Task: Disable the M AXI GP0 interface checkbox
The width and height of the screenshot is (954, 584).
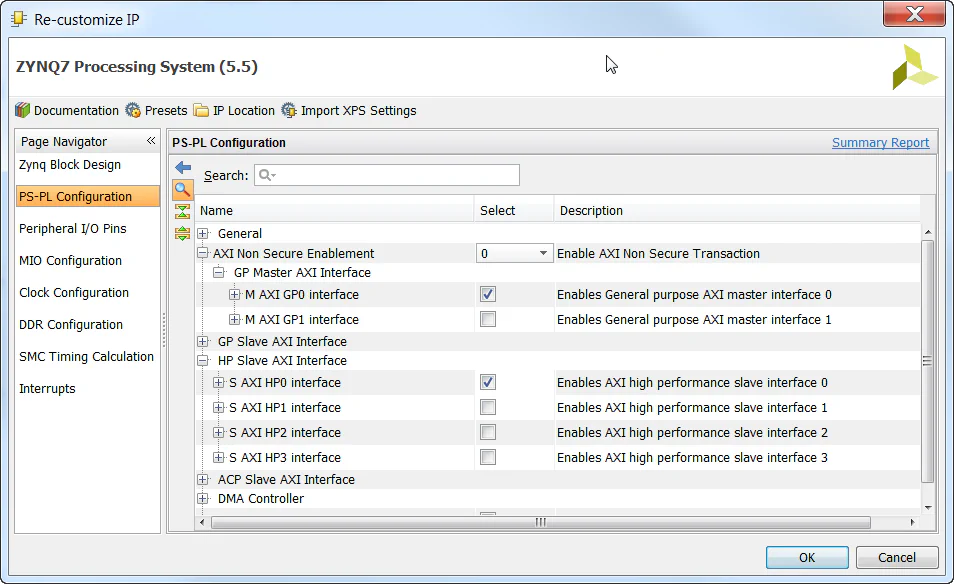Action: 487,294
